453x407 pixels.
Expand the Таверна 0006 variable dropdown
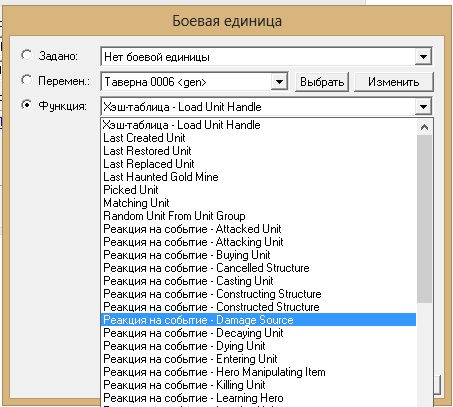pyautogui.click(x=279, y=81)
